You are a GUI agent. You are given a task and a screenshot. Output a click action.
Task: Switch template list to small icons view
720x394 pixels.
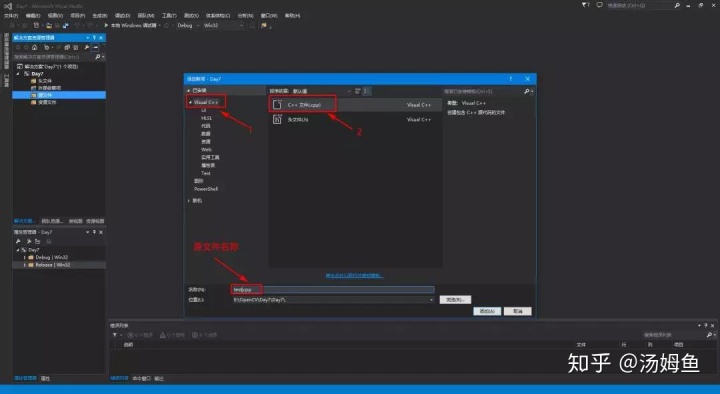[357, 91]
